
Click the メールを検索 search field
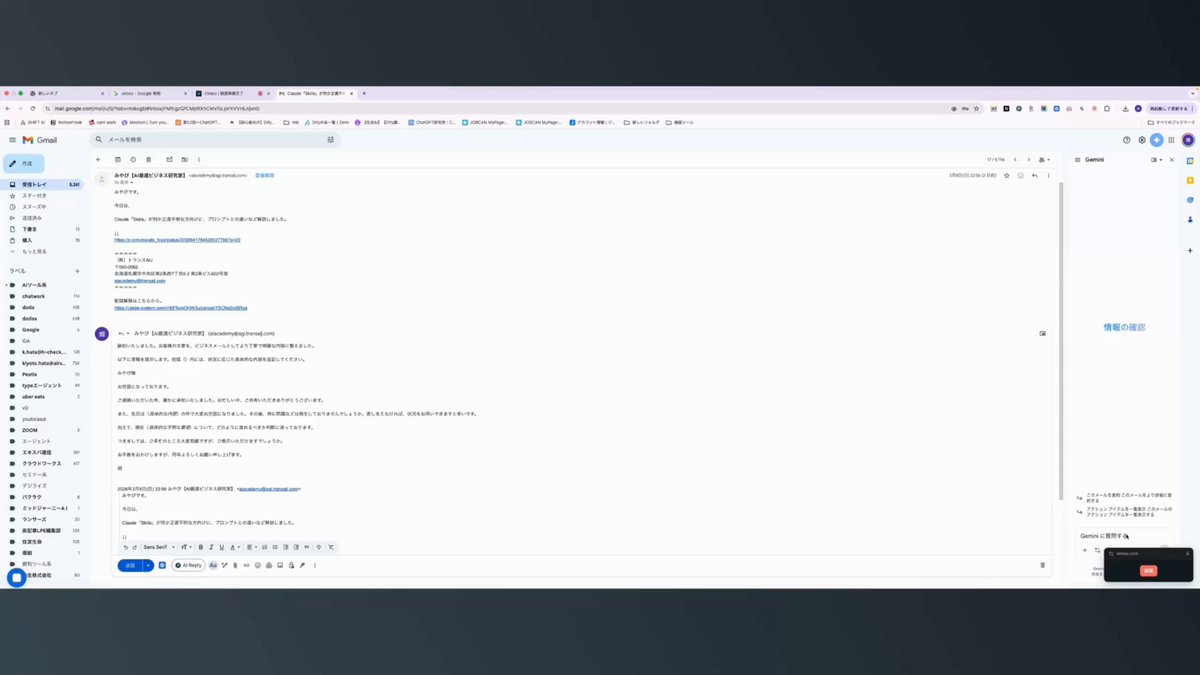[215, 140]
